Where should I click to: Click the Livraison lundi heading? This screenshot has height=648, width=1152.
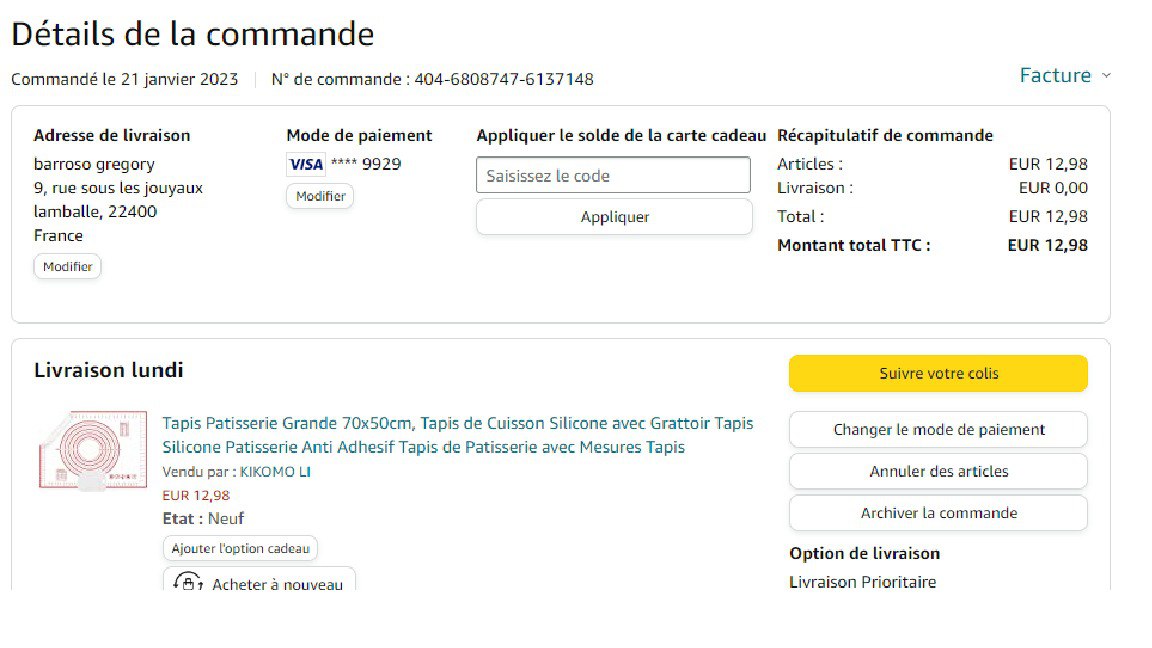coord(109,370)
